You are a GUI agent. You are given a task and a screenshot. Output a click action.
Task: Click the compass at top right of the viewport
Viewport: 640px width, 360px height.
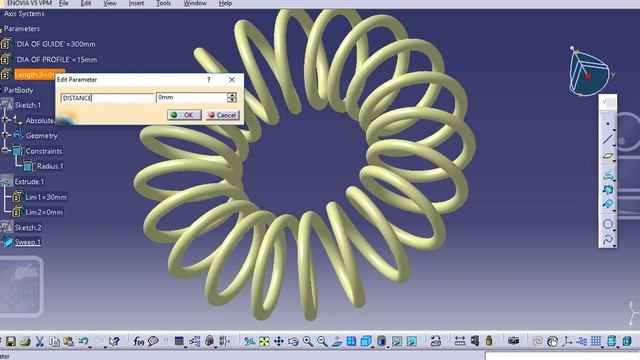[590, 72]
